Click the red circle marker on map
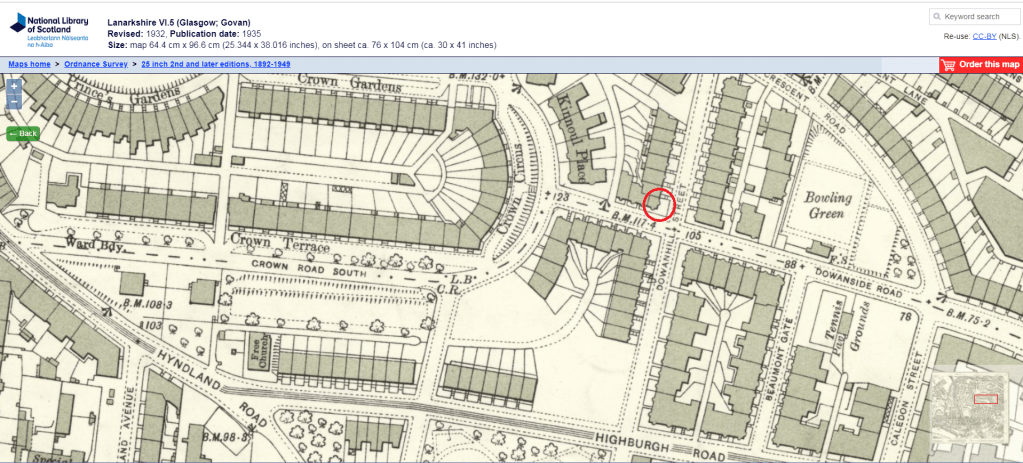 [x=658, y=203]
